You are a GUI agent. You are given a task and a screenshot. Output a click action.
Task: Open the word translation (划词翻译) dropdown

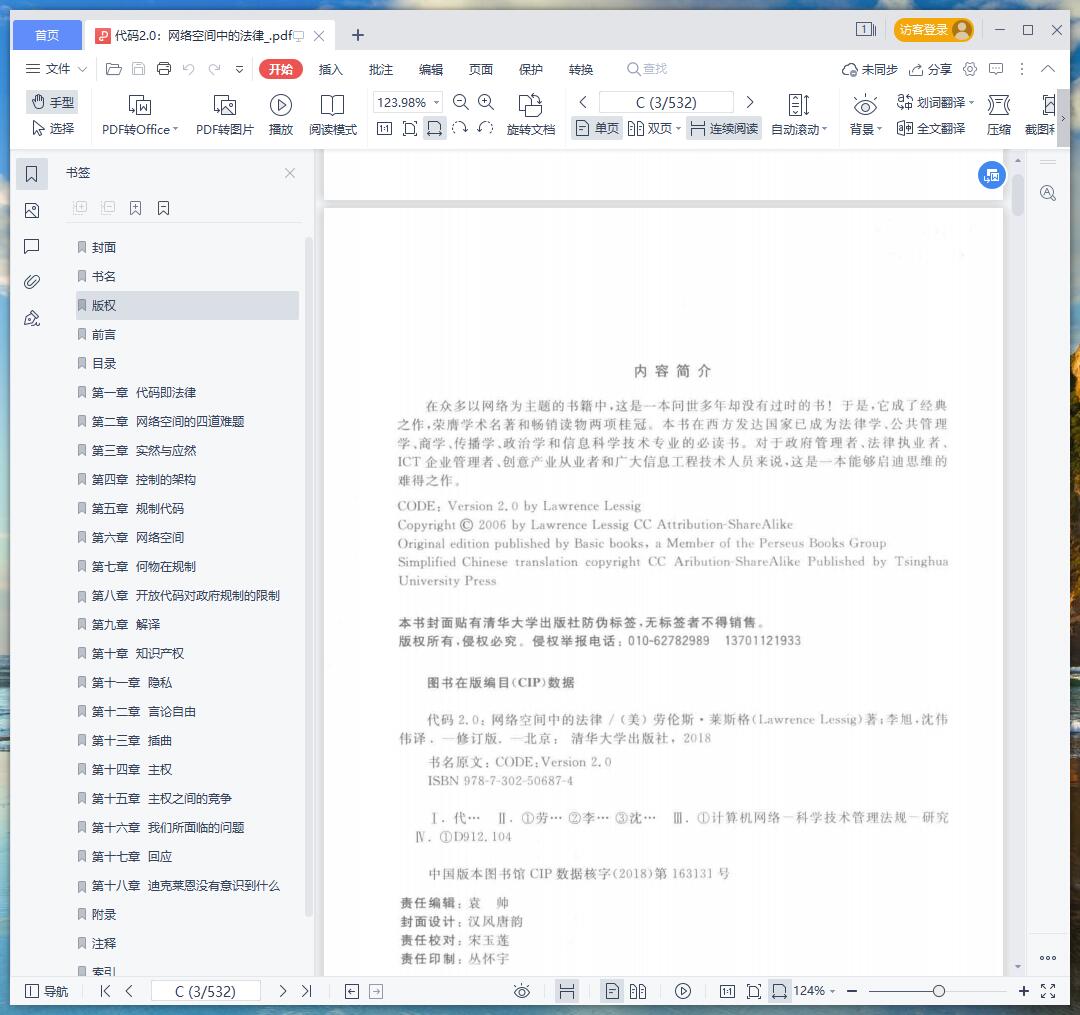pos(935,103)
